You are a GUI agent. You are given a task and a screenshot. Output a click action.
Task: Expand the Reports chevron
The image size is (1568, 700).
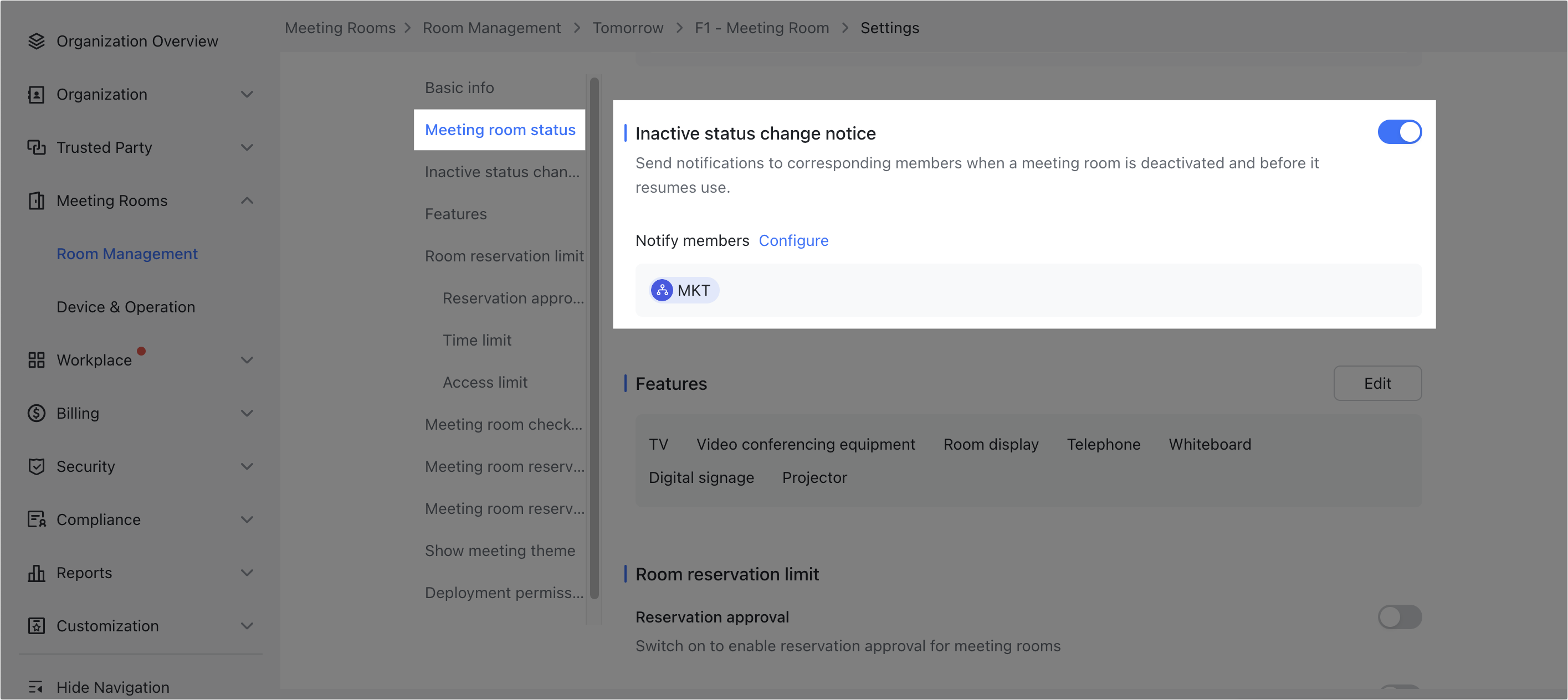(247, 573)
